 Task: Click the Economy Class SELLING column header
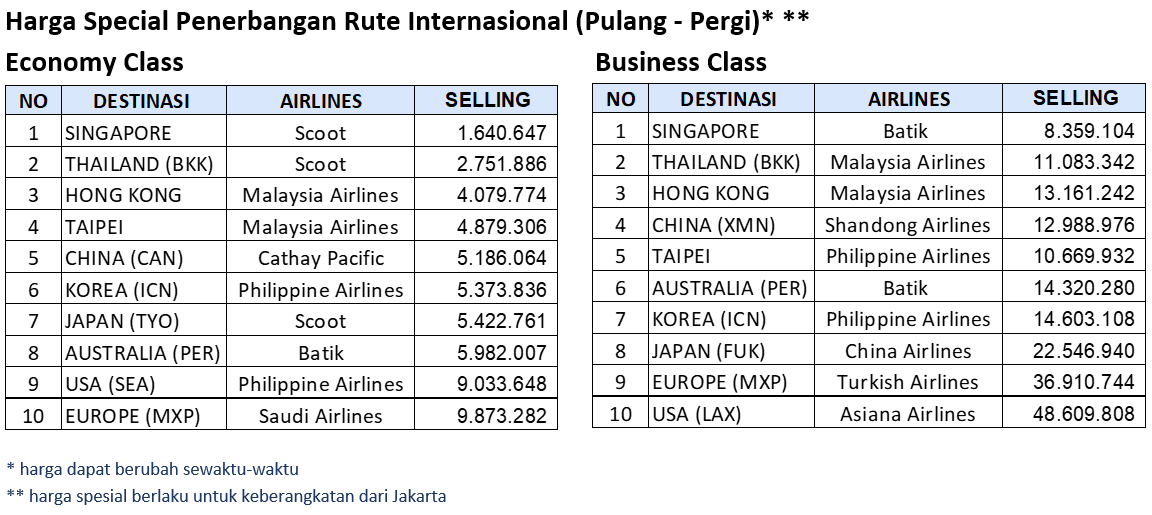coord(487,100)
